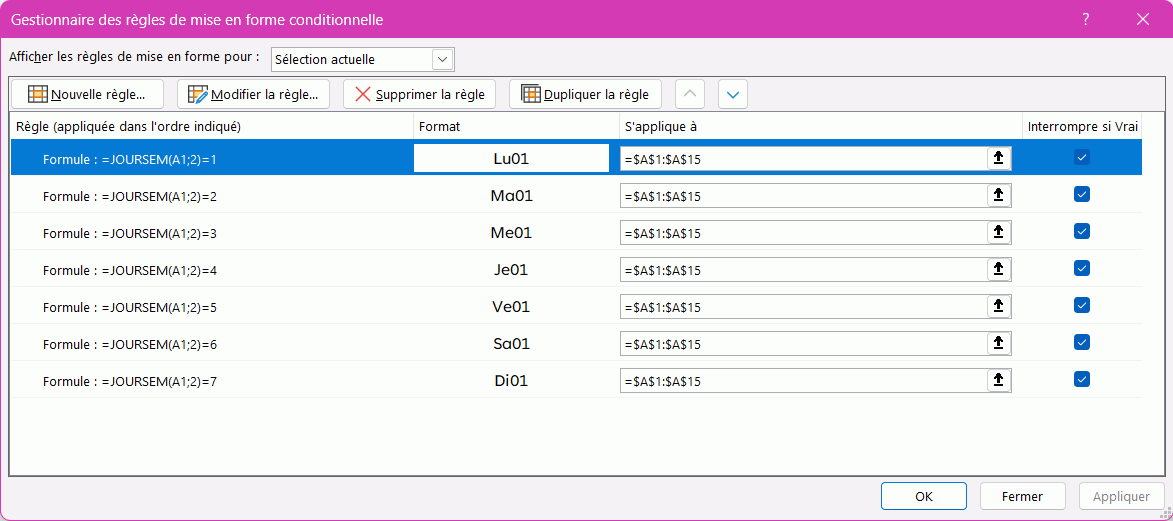Screen dimensions: 1173x521
Task: Click range picker arrow for JOURSEM(A1;2)=4 rule
Action: [x=998, y=269]
